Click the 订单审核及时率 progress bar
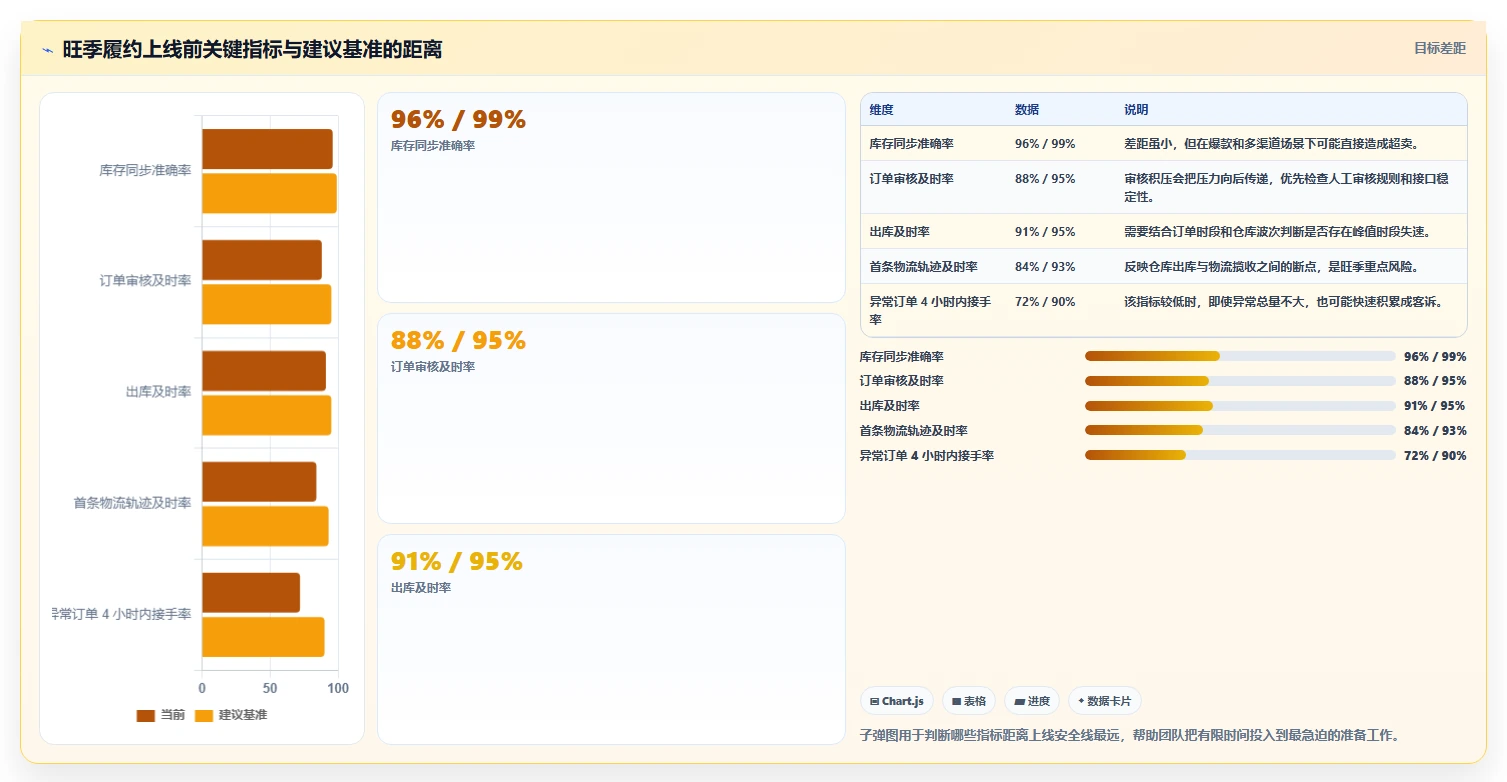 tap(1240, 381)
